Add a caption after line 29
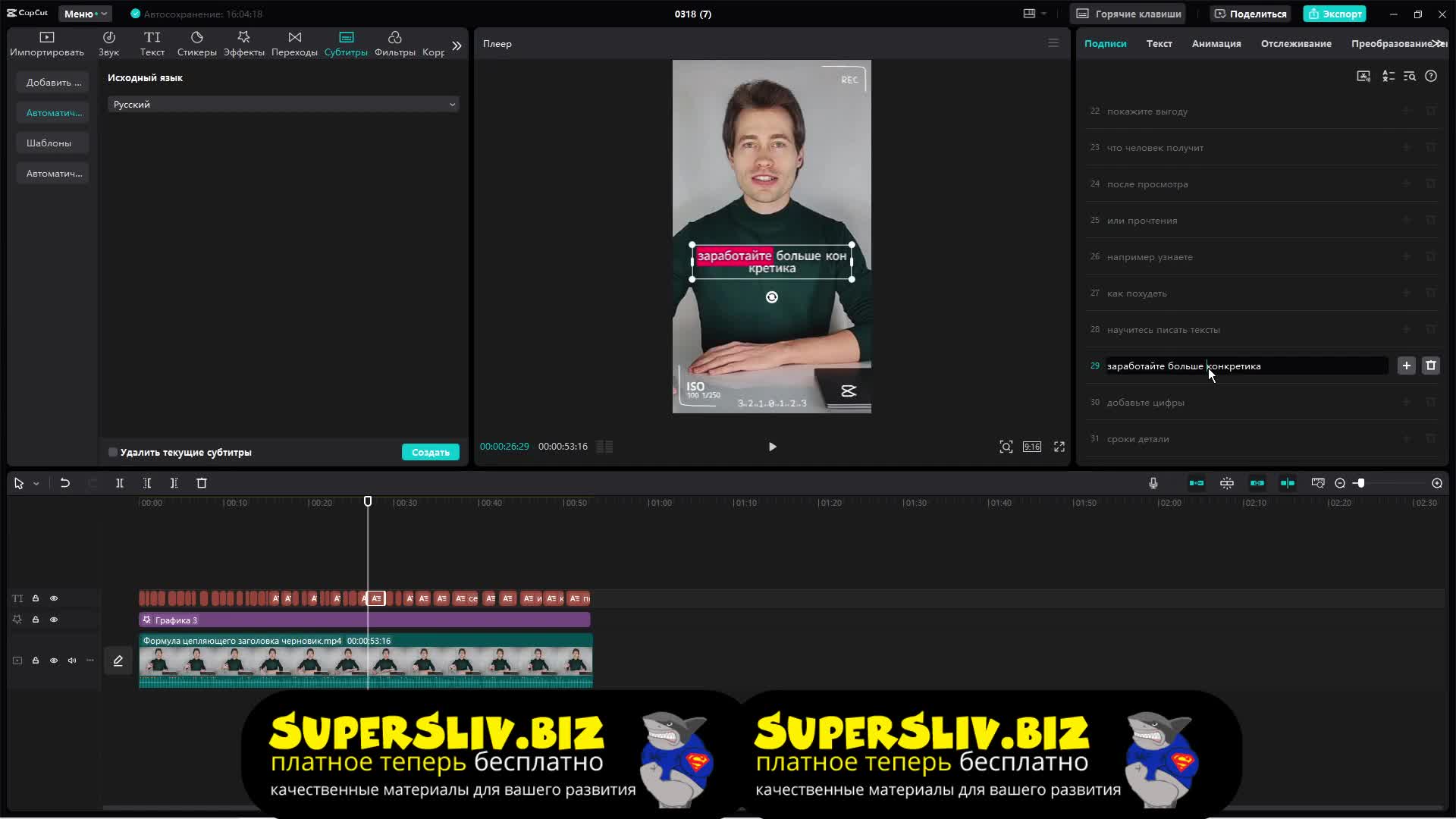1456x819 pixels. click(1406, 366)
